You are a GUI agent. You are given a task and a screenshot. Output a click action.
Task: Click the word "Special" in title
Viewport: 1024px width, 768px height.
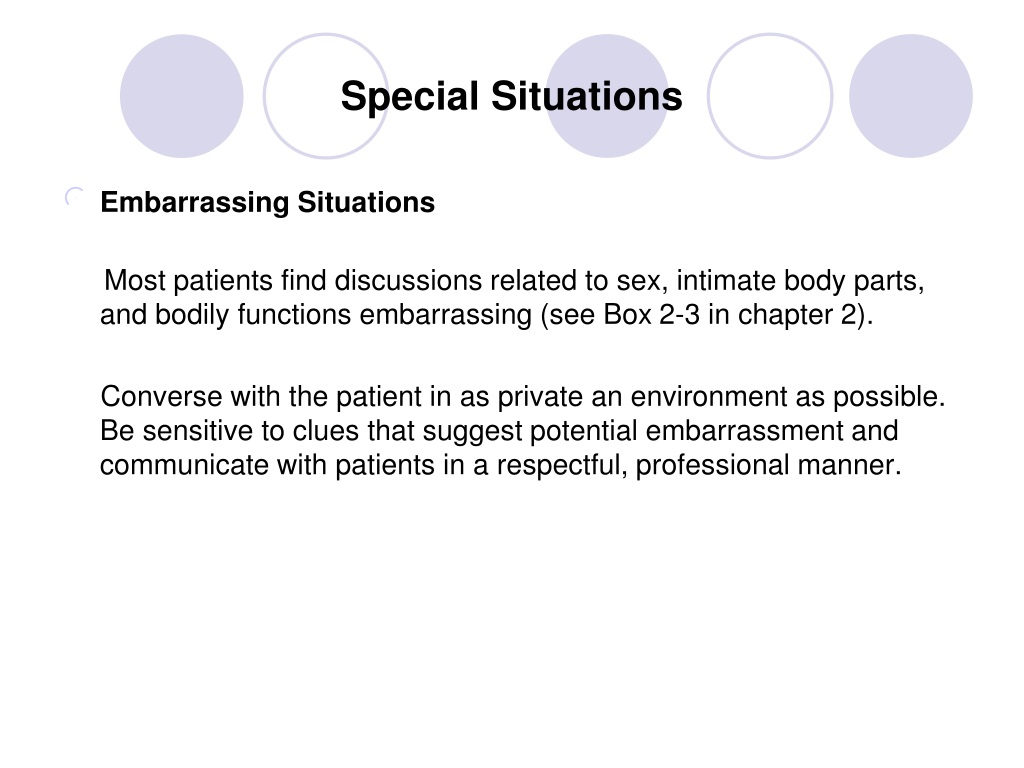409,97
